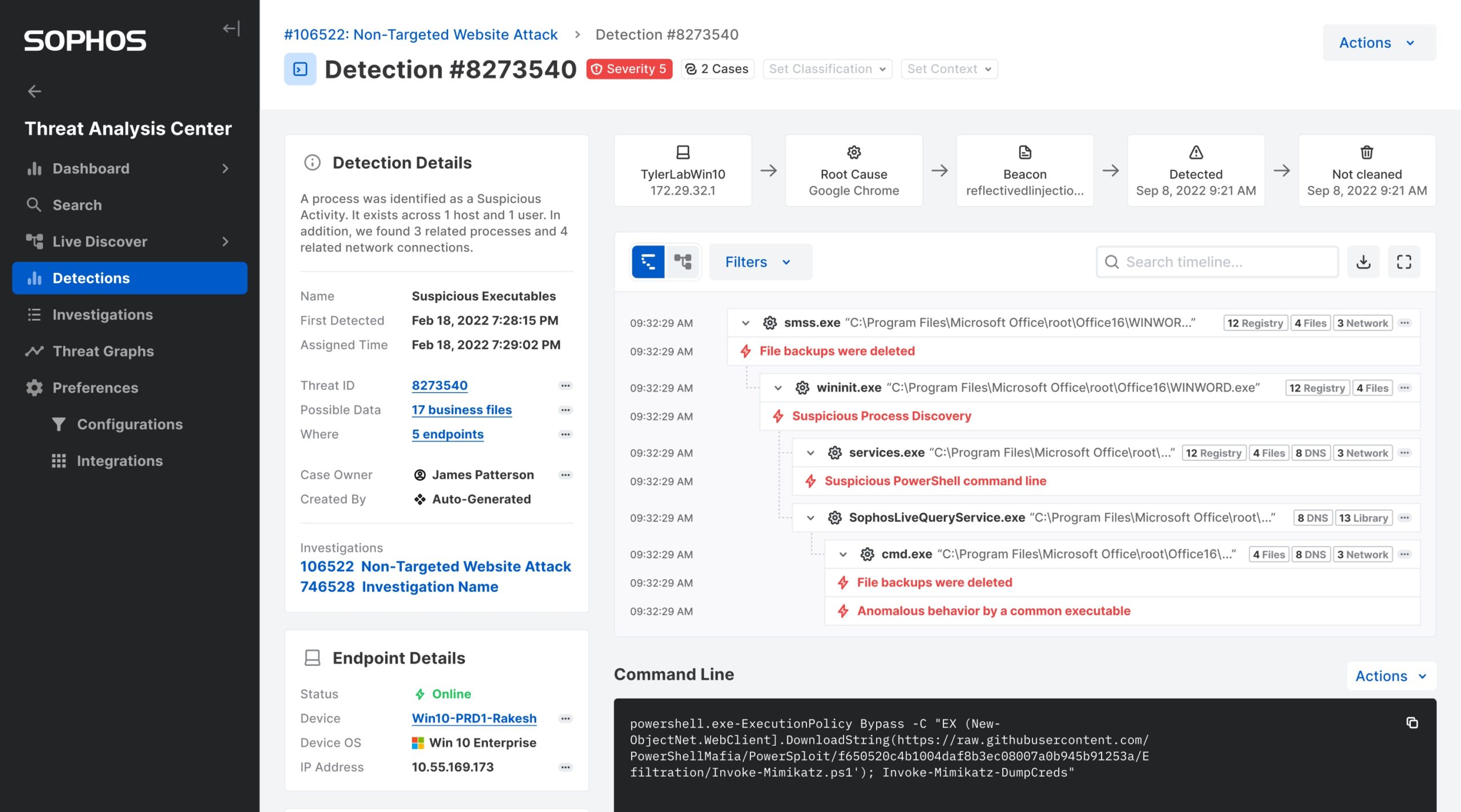Switch to timeline list view
Image resolution: width=1461 pixels, height=812 pixels.
point(648,262)
